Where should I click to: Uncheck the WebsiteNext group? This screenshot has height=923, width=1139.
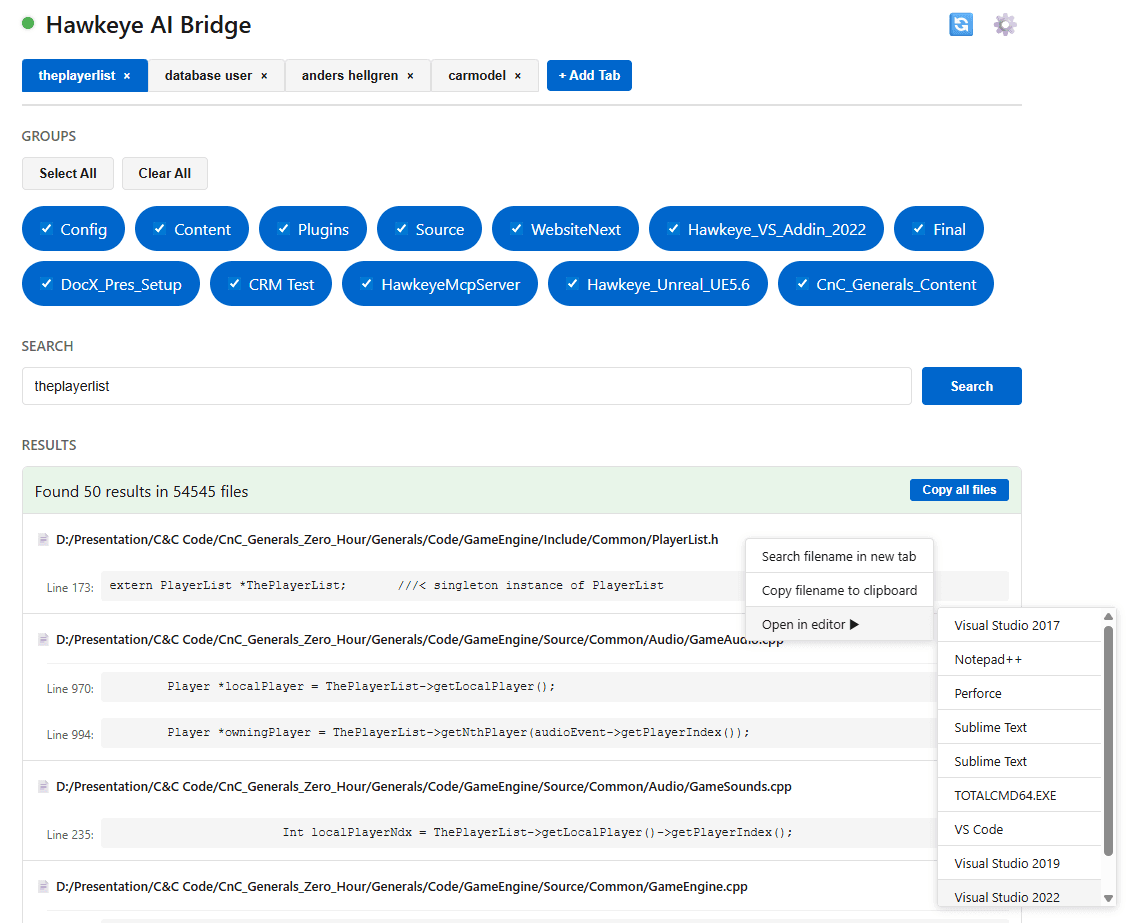pos(516,229)
